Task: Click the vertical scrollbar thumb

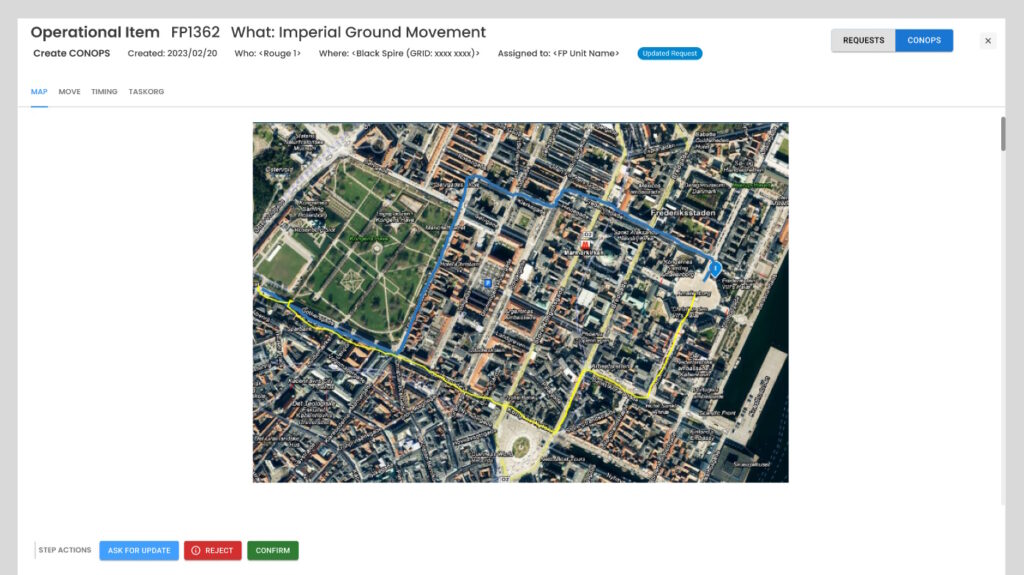Action: (x=1001, y=134)
